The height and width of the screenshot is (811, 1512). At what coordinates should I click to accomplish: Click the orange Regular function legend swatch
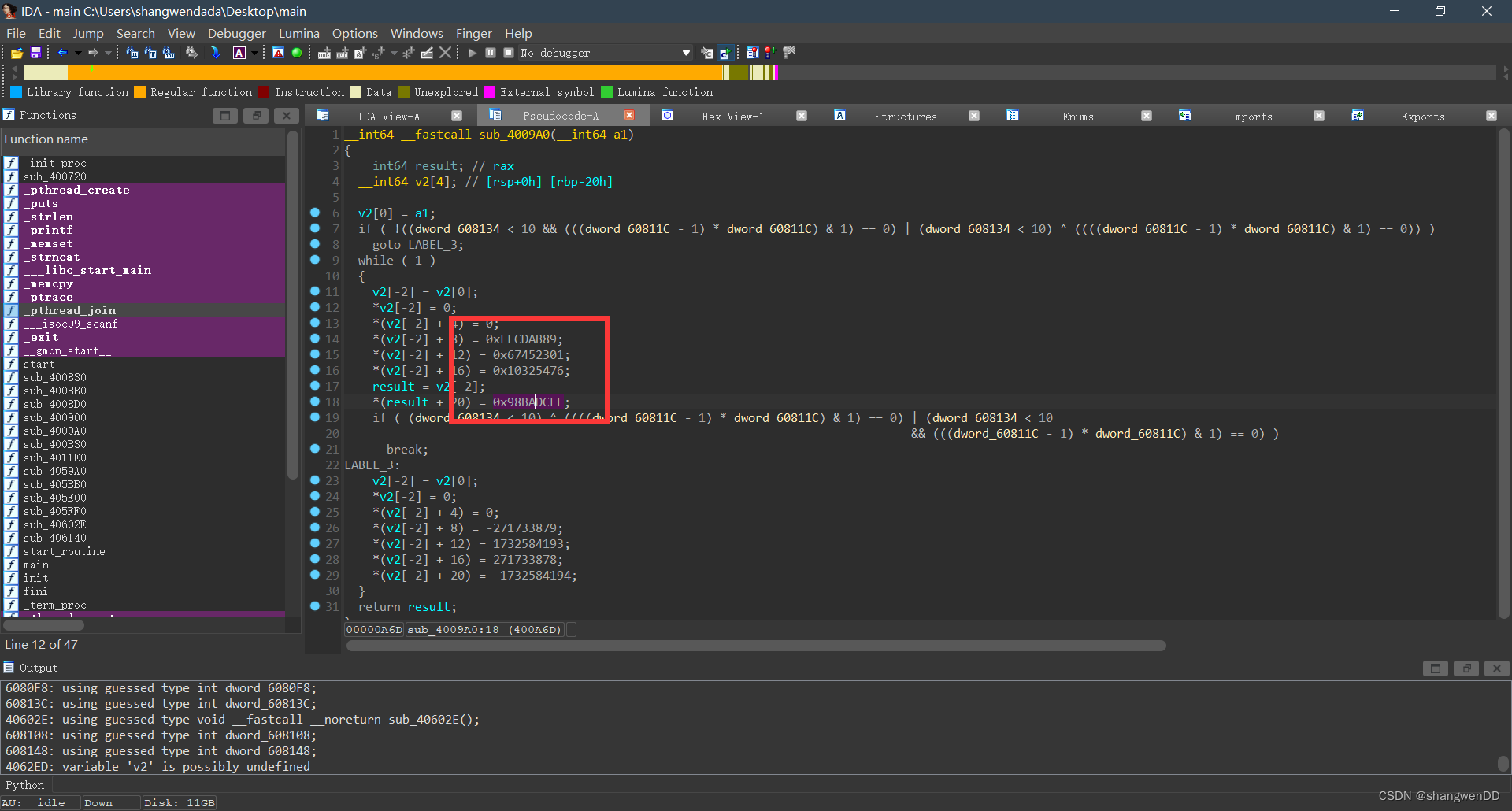pos(140,92)
